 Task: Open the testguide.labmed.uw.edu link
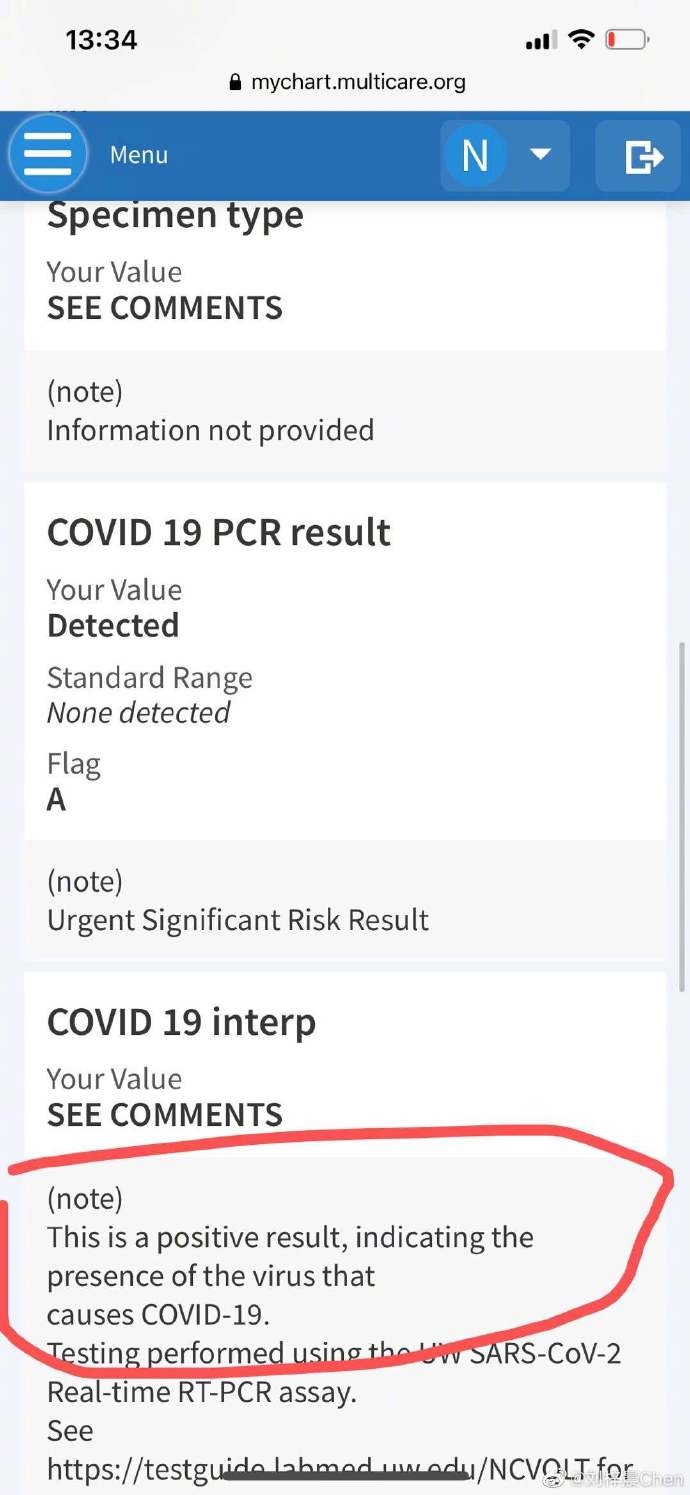pos(340,1470)
